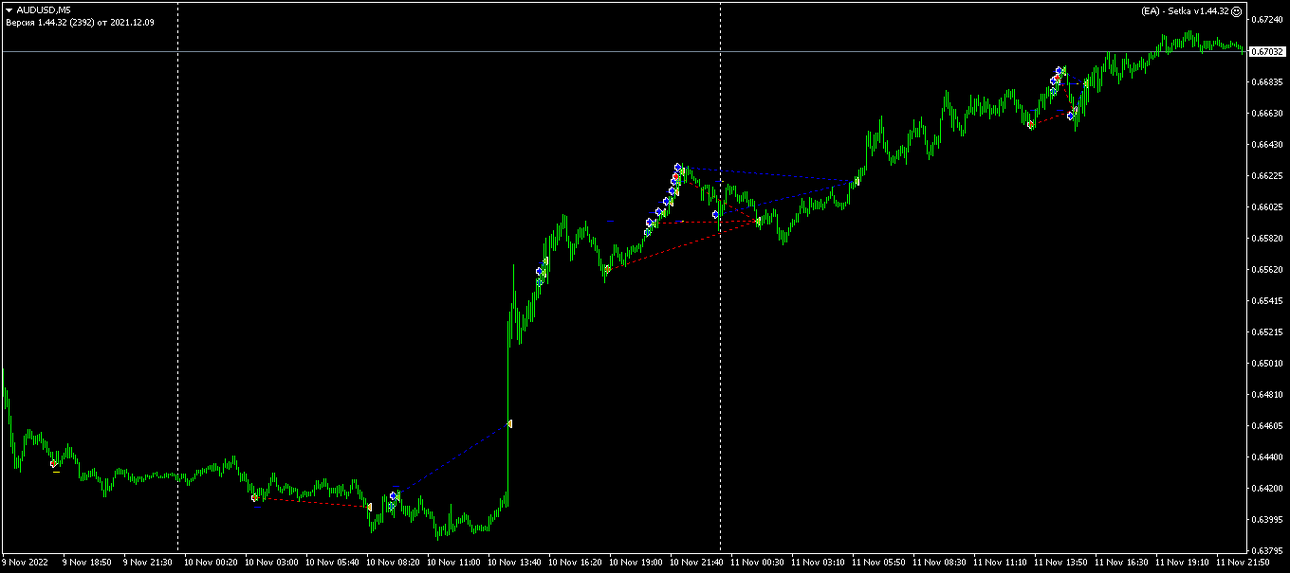Image resolution: width=1290 pixels, height=573 pixels.
Task: Select the red sell marker near 11 Nov 13:50
Action: [x=1030, y=125]
